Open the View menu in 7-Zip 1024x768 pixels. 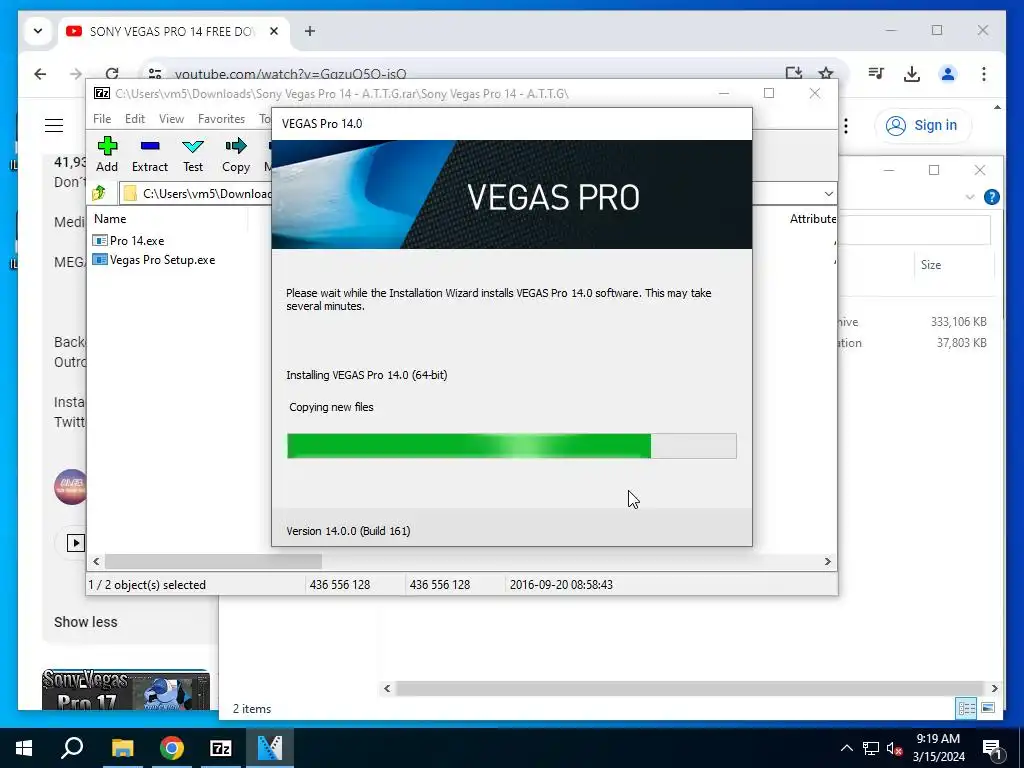(x=171, y=119)
